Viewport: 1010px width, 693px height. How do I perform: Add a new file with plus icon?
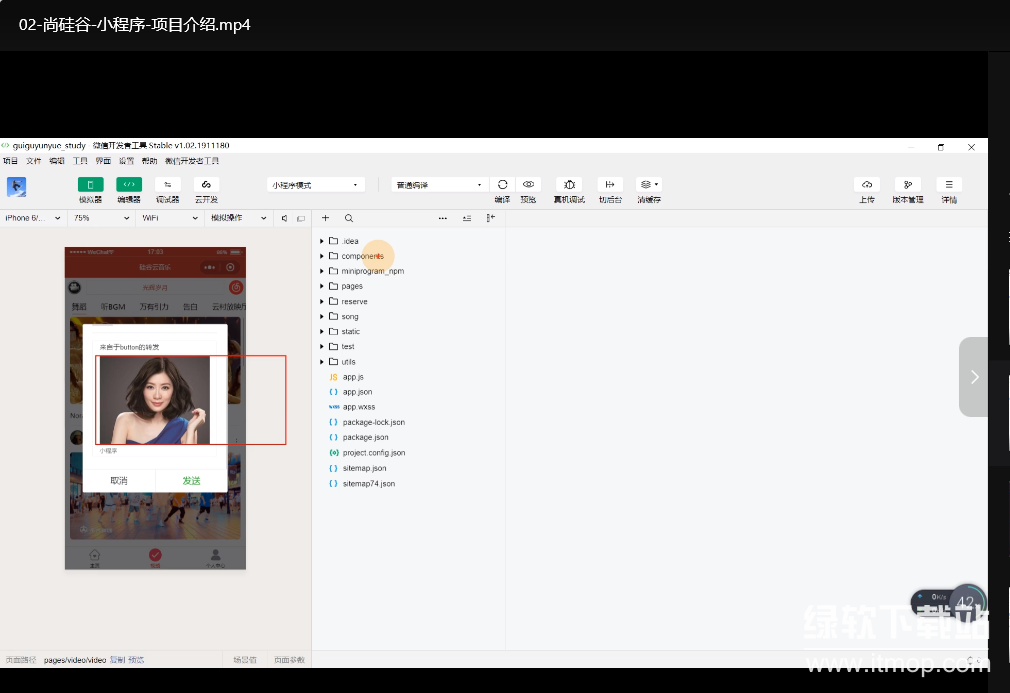(x=325, y=218)
